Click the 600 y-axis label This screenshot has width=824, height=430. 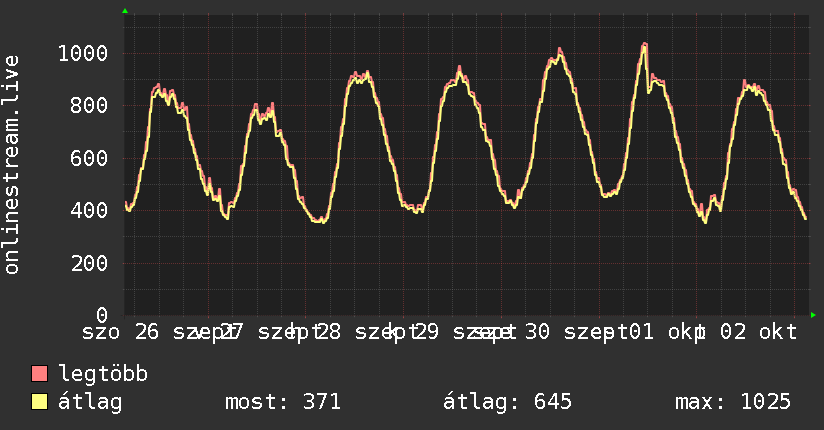point(89,158)
